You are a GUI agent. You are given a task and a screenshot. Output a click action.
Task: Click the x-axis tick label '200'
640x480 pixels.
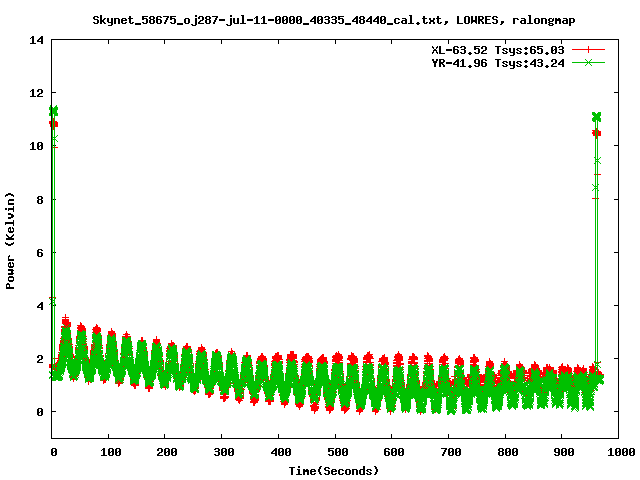pyautogui.click(x=167, y=452)
